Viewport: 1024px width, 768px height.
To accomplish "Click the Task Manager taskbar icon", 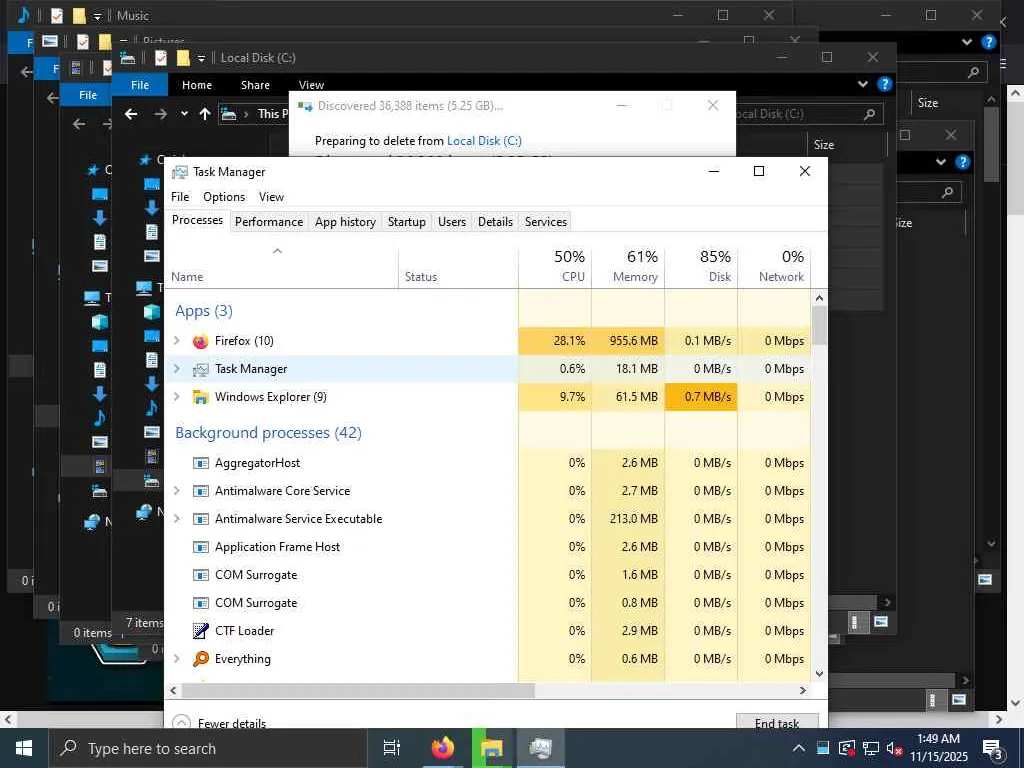I will click(541, 748).
